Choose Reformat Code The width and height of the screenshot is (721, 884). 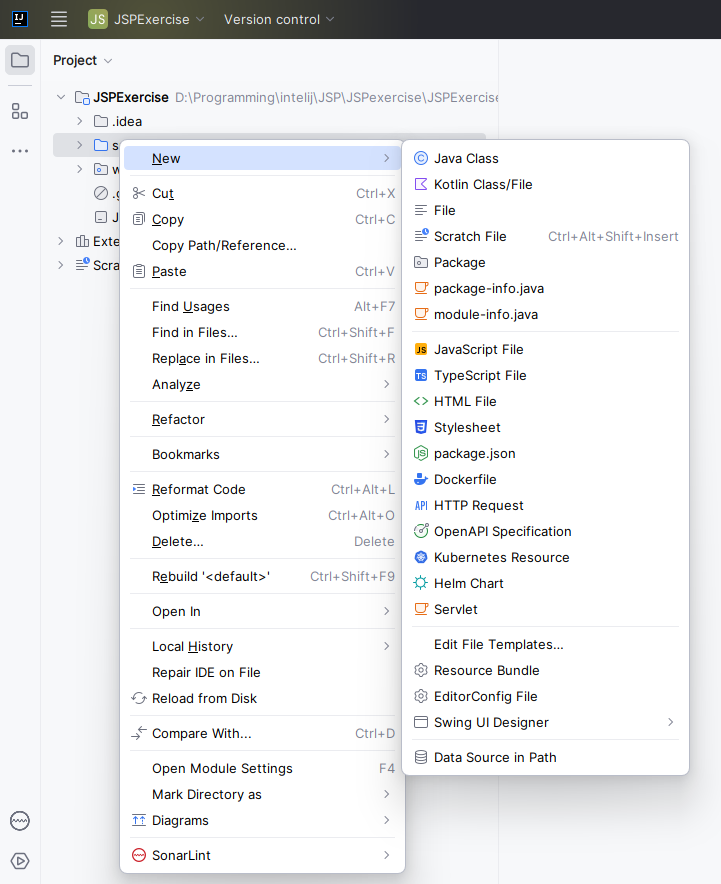point(262,489)
